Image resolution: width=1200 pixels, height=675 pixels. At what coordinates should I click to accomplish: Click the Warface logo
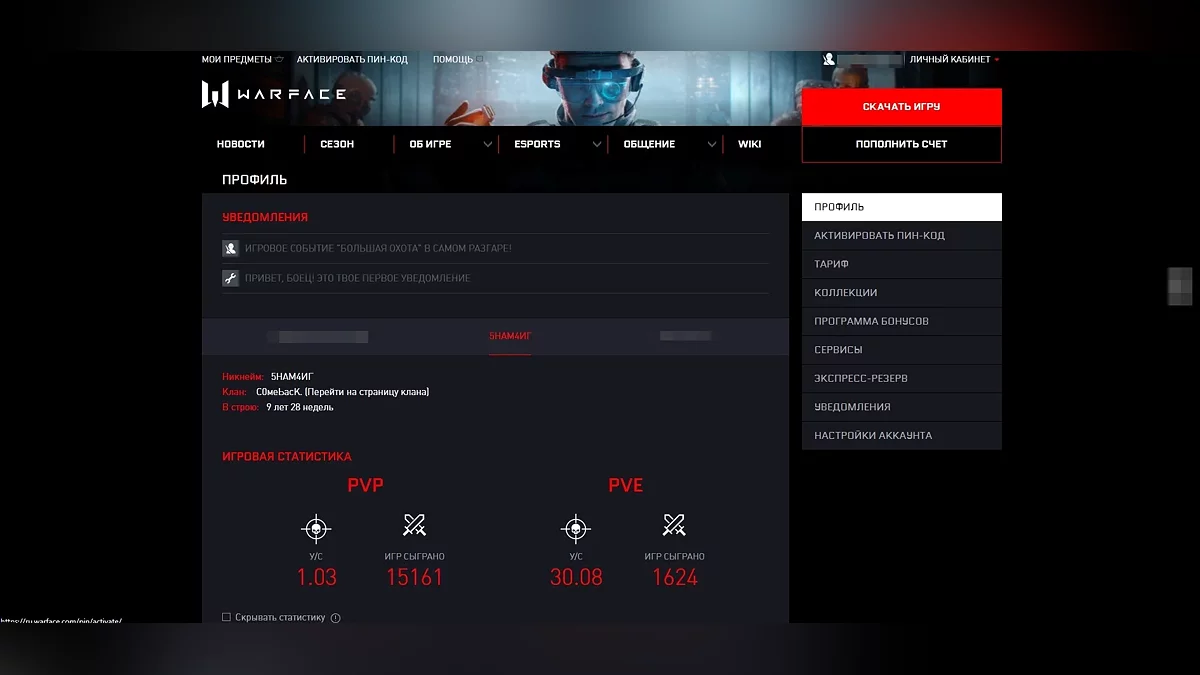pos(274,94)
